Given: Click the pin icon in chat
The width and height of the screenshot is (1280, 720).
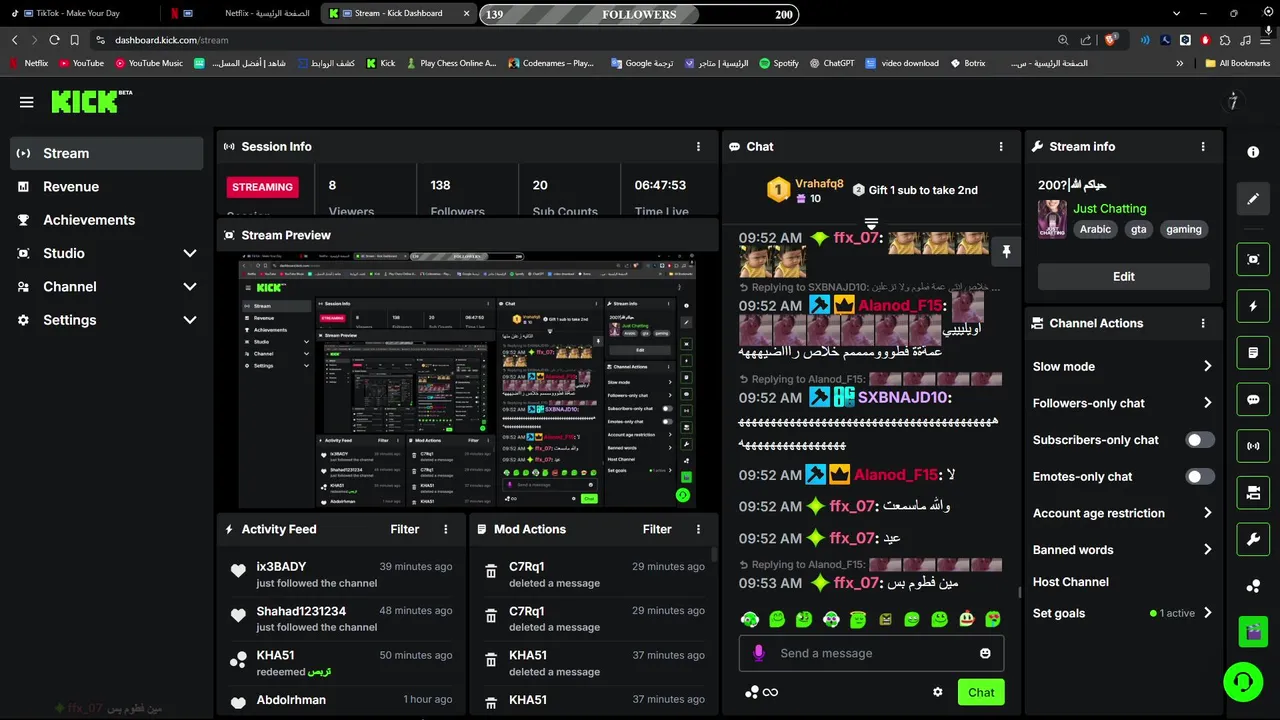Looking at the screenshot, I should 1006,251.
